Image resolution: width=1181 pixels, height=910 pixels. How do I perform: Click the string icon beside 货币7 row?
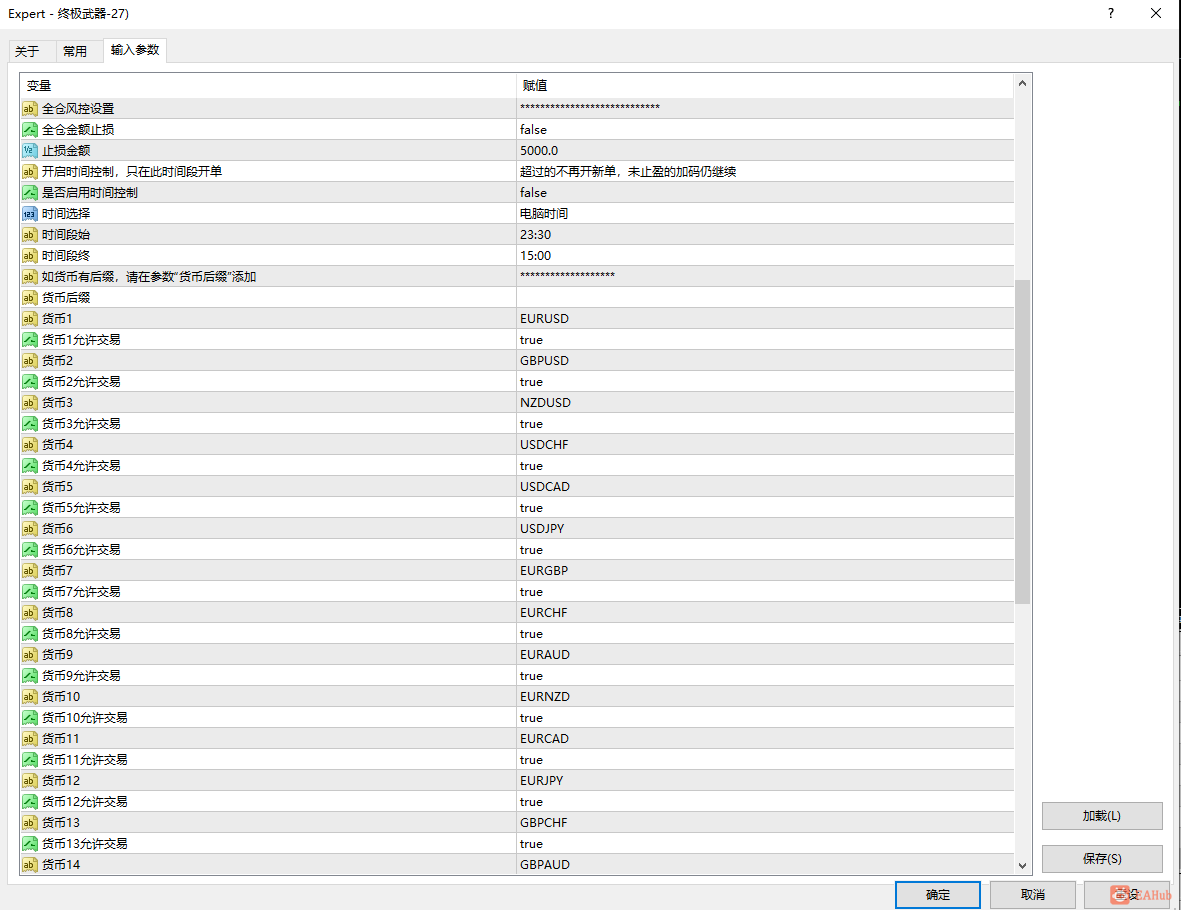tap(29, 571)
